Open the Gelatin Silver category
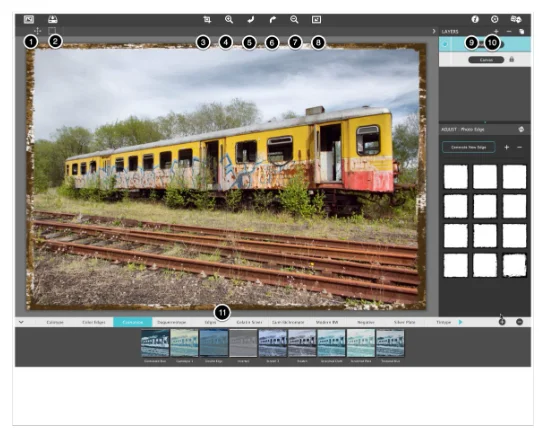 coord(249,322)
